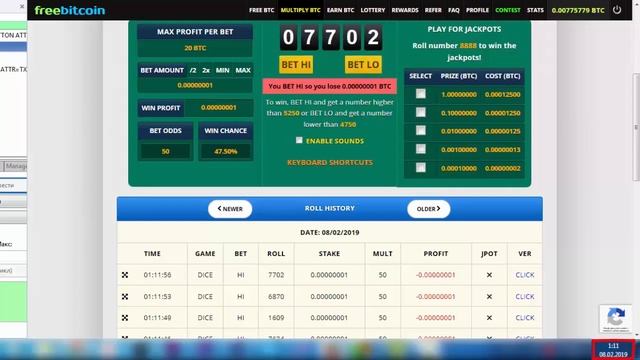Verify the 01:11:53 roll via CLICK link
Image resolution: width=640 pixels, height=360 pixels.
[525, 297]
